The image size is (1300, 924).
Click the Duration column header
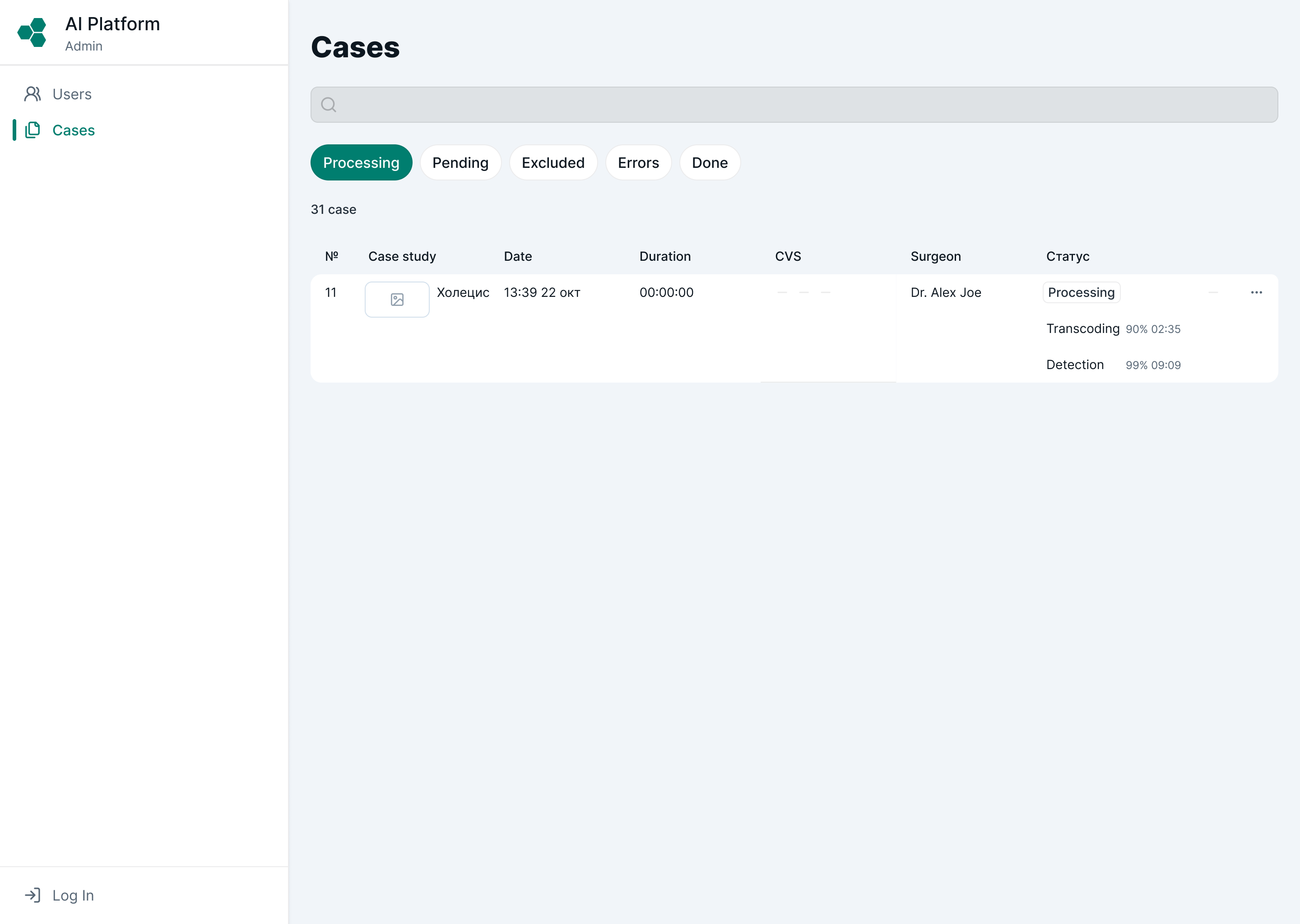pyautogui.click(x=665, y=256)
